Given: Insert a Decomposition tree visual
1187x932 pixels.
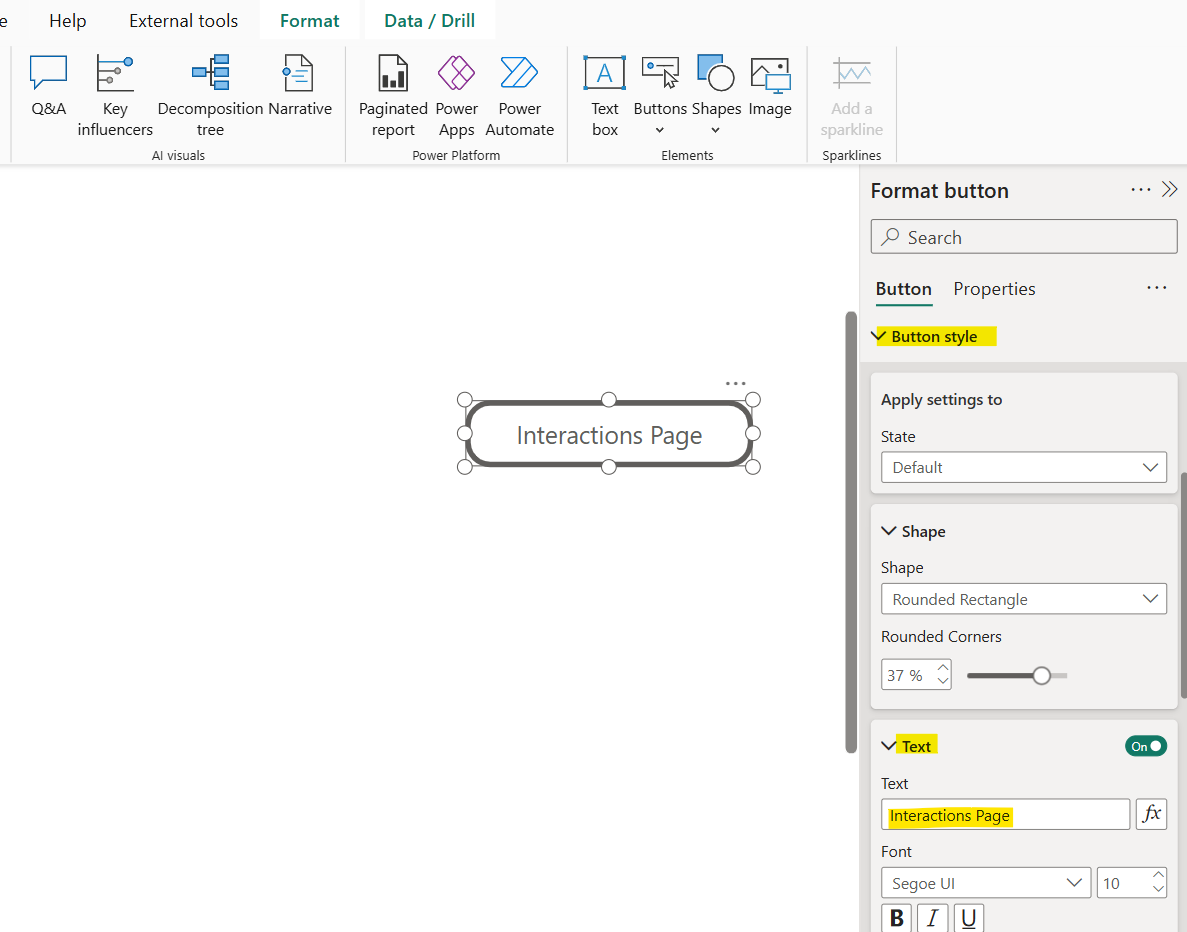Looking at the screenshot, I should click(x=210, y=85).
